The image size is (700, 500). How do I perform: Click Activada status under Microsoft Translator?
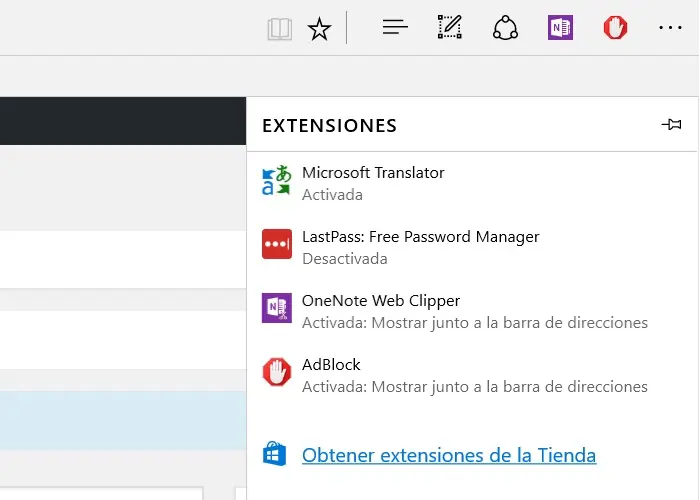[332, 195]
